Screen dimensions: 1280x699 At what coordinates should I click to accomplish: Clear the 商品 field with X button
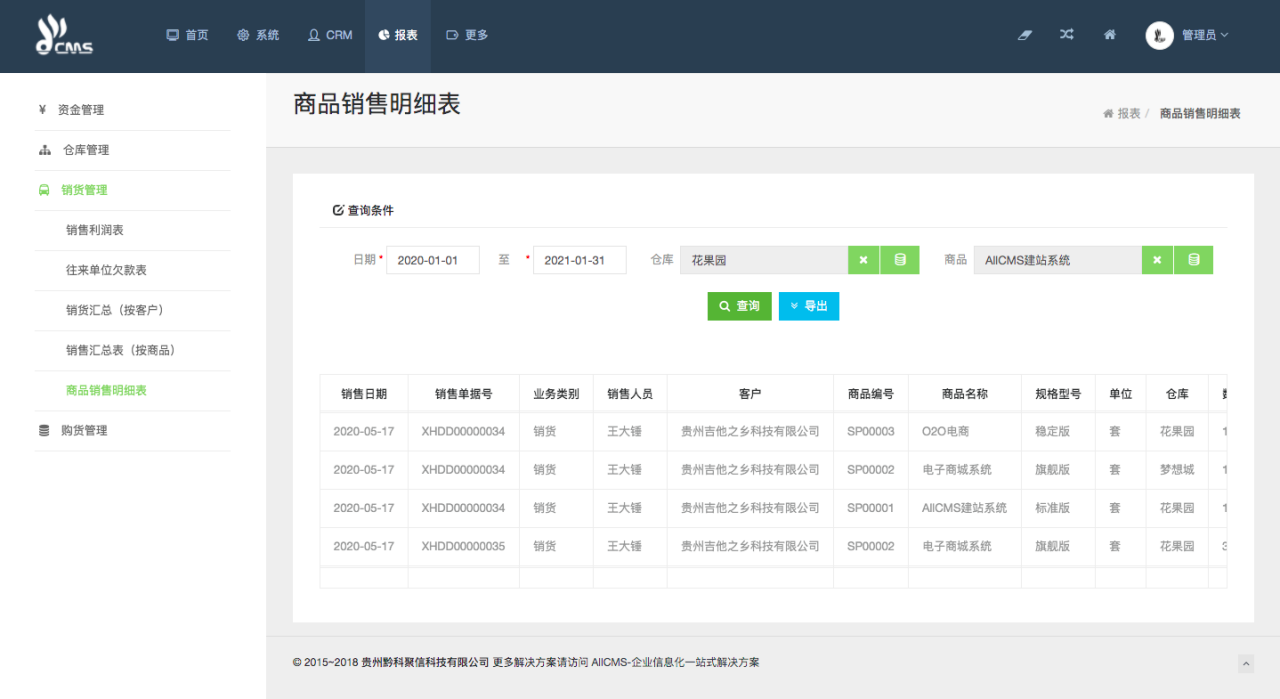click(x=1157, y=260)
